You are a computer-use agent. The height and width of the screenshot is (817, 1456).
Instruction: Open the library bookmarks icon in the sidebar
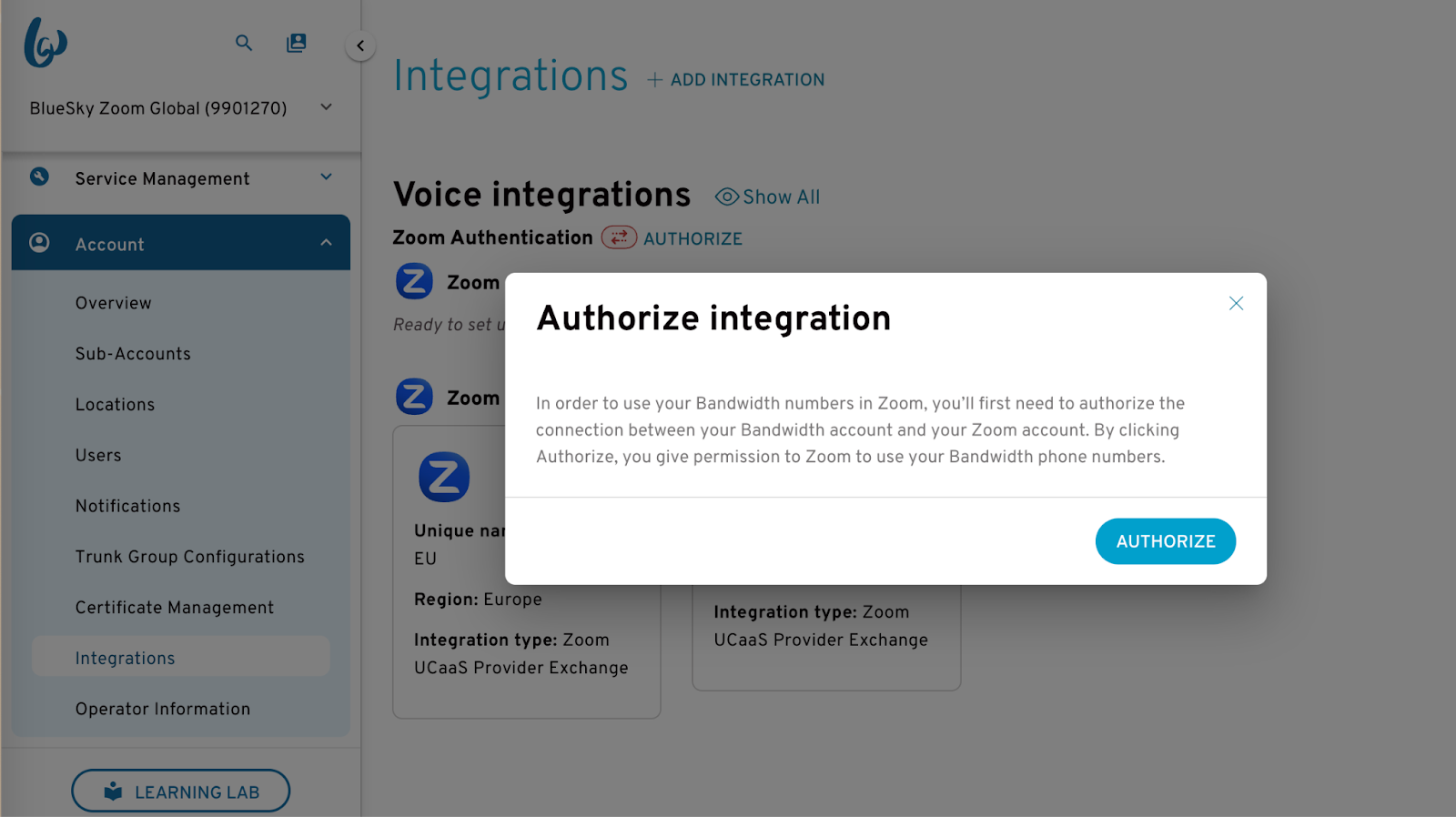297,43
